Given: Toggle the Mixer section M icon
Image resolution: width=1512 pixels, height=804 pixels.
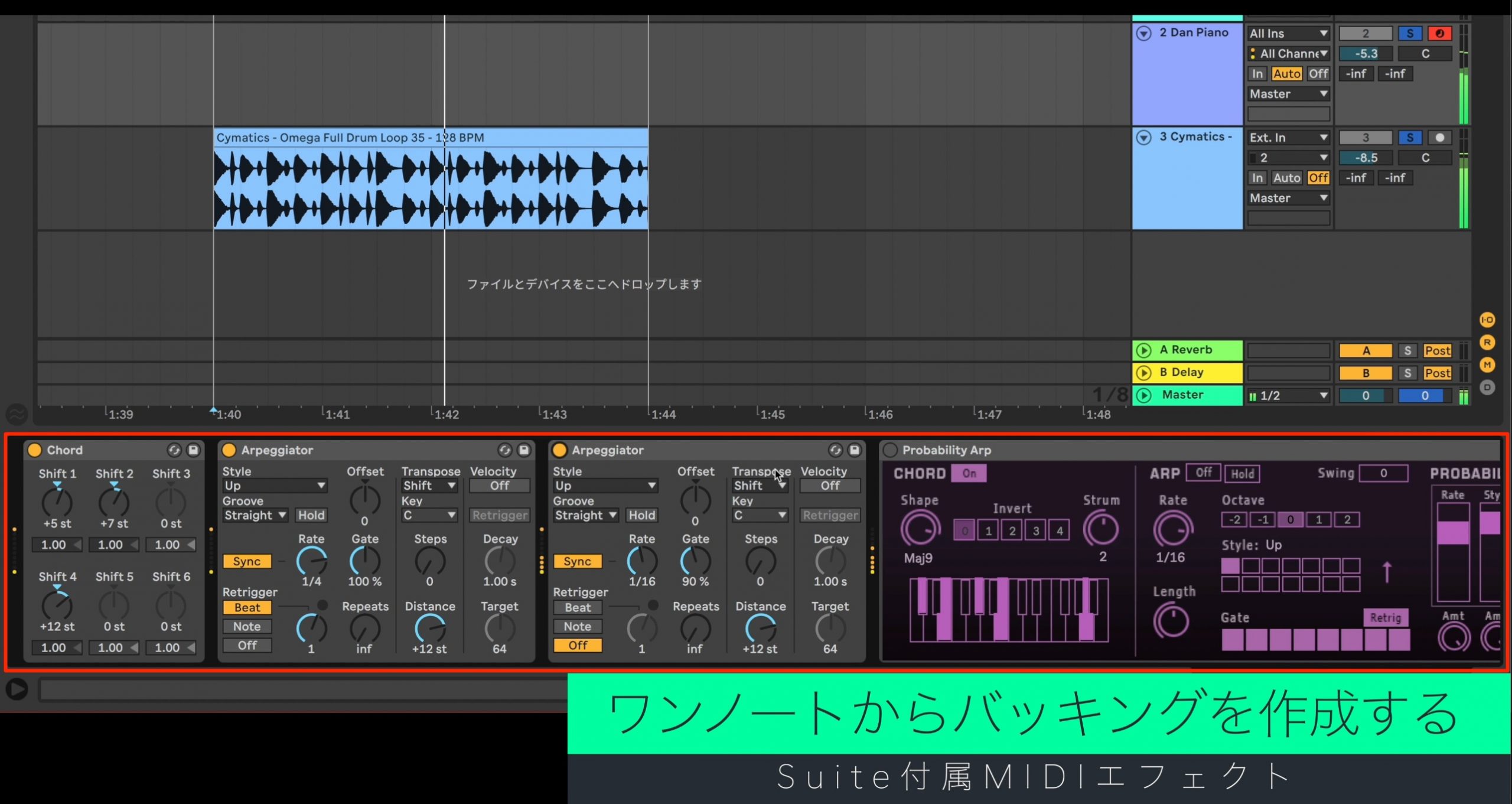Looking at the screenshot, I should [1487, 364].
